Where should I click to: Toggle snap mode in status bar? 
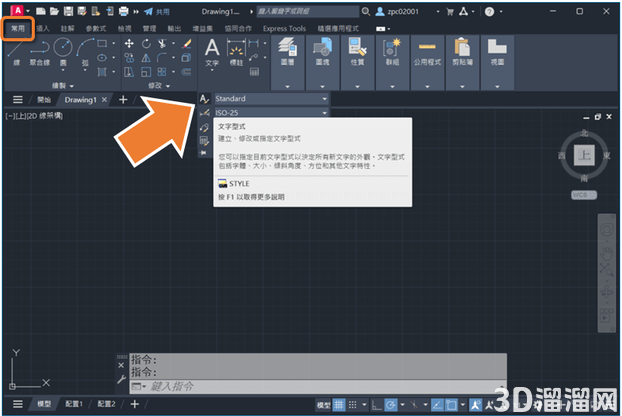pos(352,405)
